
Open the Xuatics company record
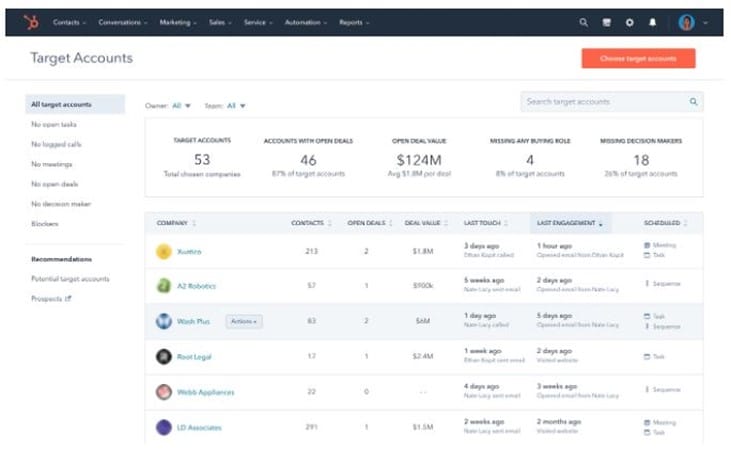(189, 251)
